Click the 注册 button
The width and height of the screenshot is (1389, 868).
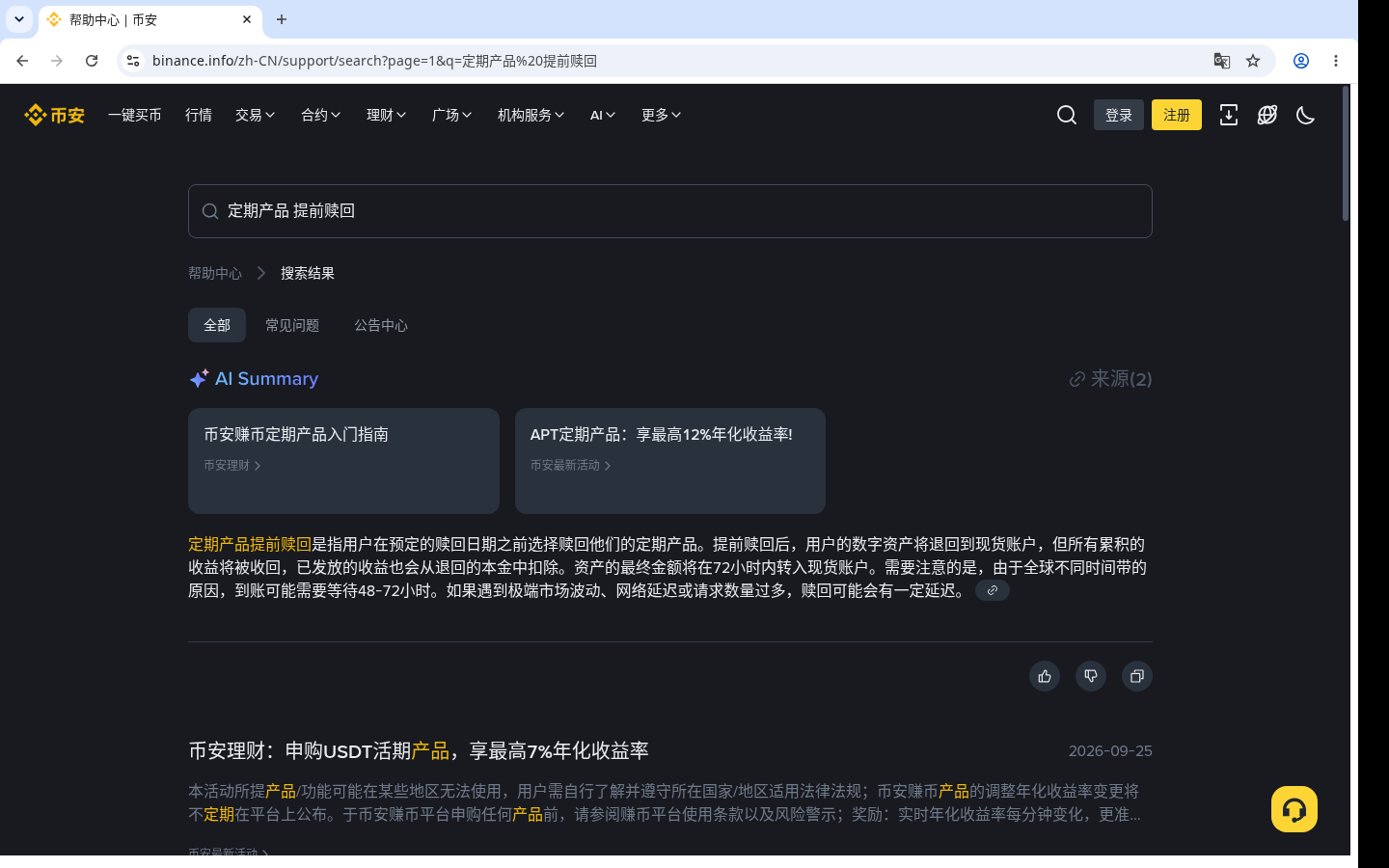[1177, 115]
